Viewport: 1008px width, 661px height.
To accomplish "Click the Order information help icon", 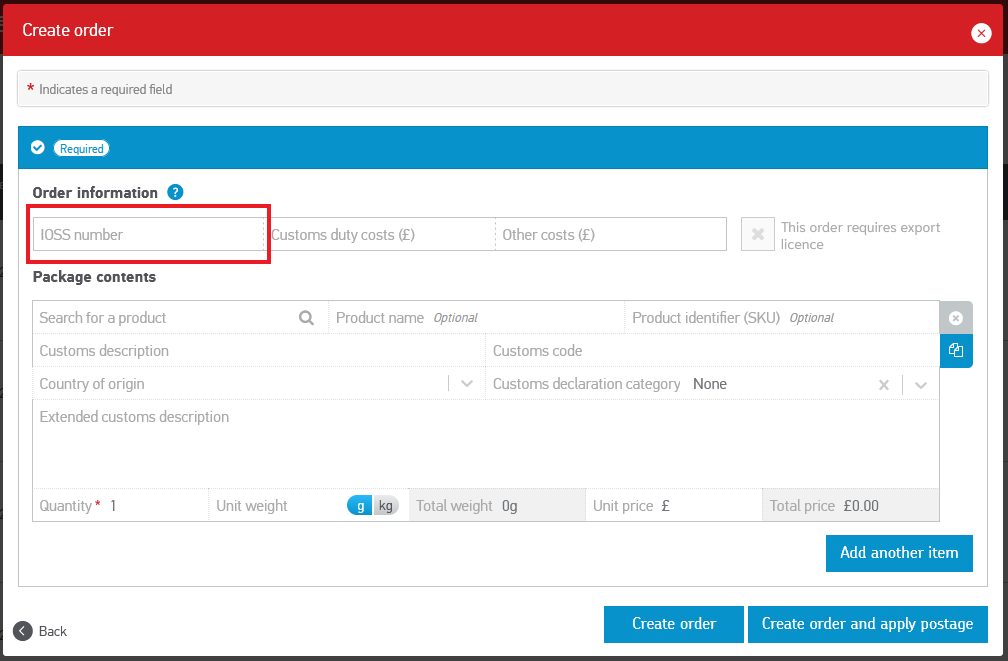I will 175,192.
